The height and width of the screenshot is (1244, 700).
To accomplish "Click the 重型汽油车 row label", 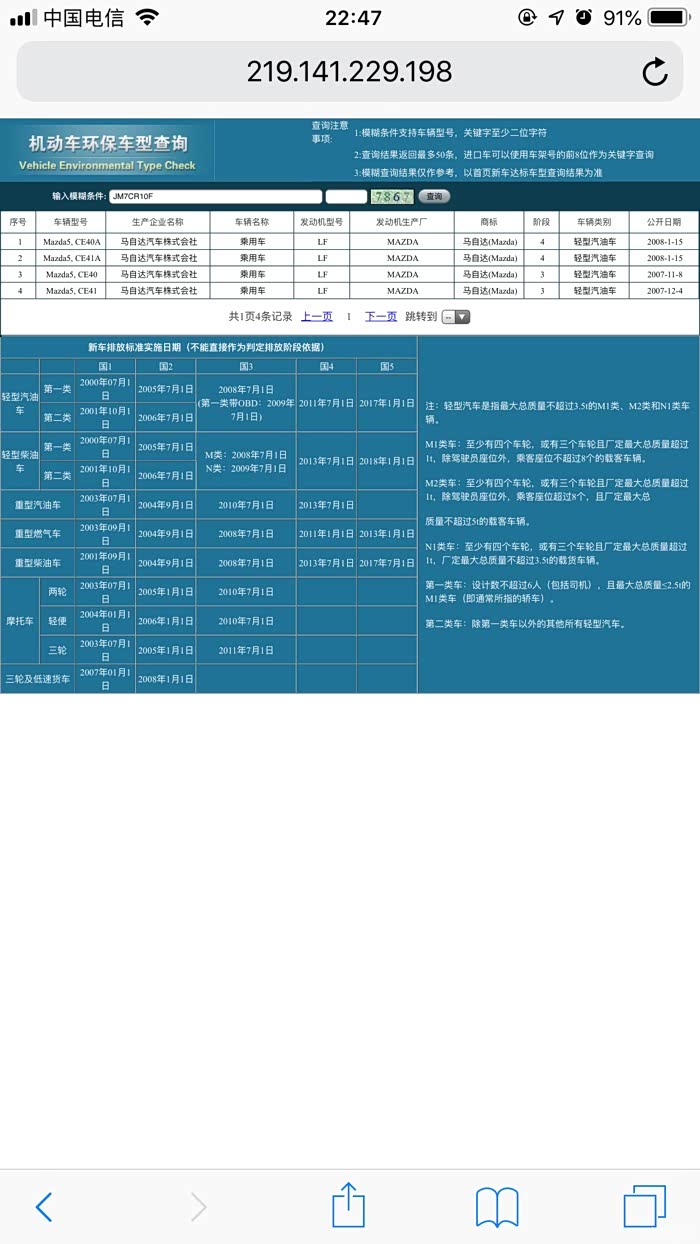I will tap(38, 505).
